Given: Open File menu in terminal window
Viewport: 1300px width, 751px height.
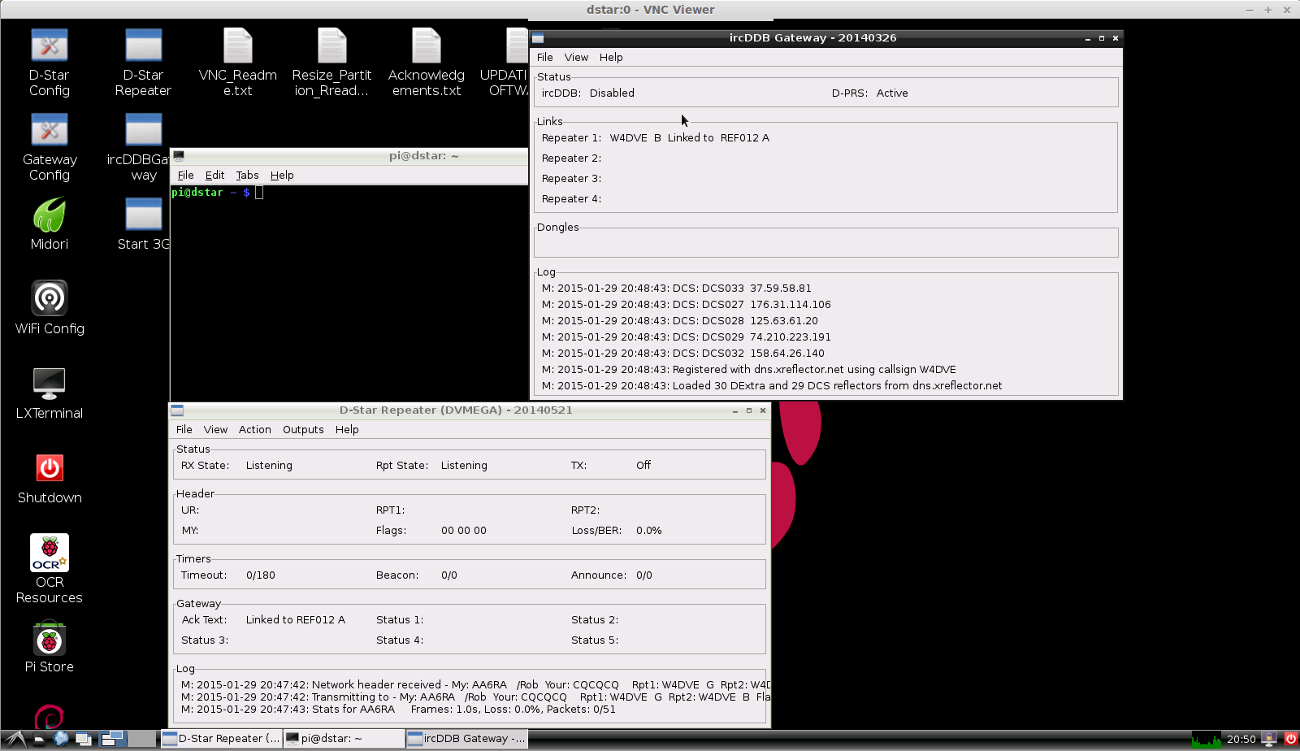Looking at the screenshot, I should 186,175.
